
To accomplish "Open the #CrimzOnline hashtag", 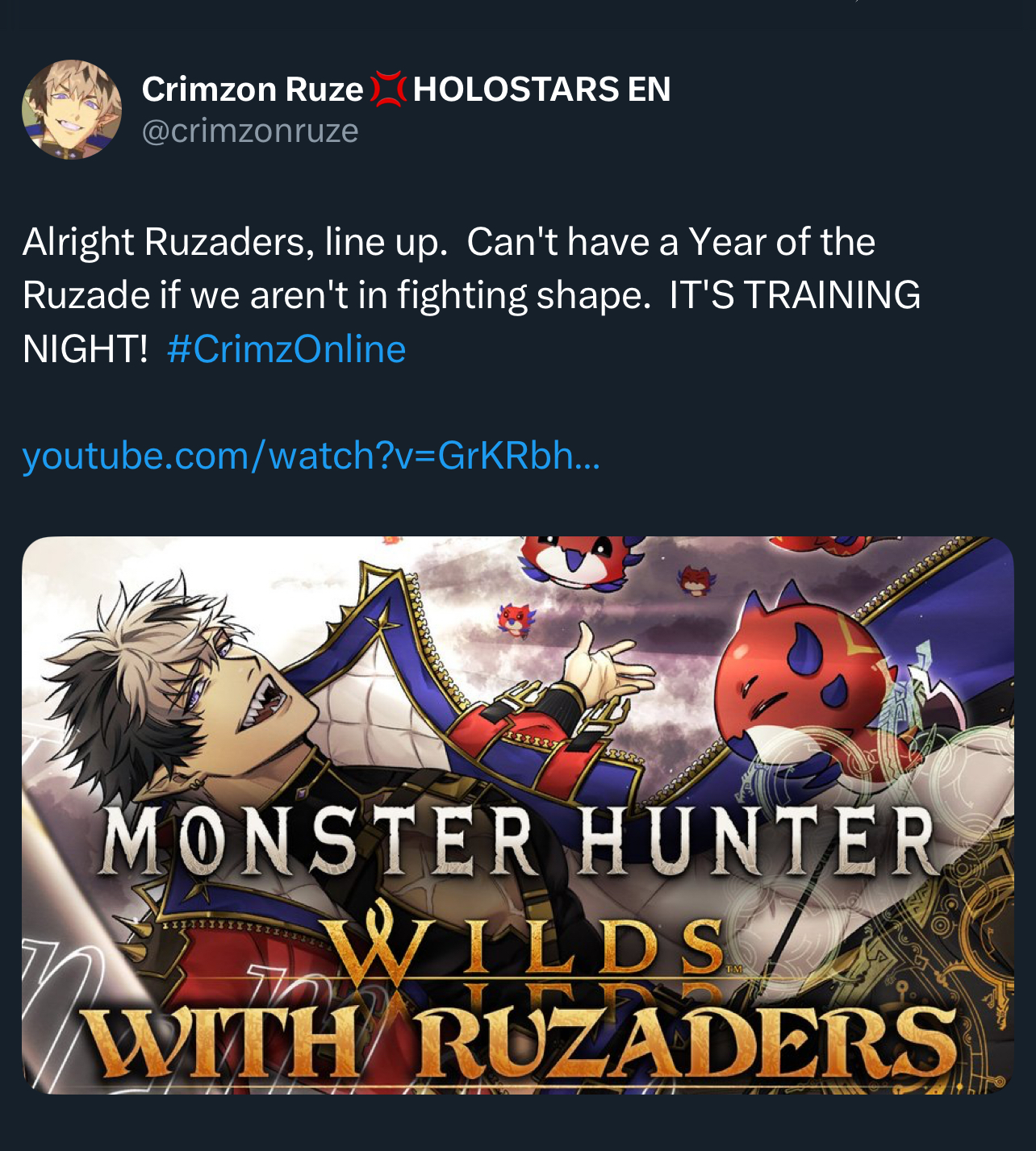I will pos(286,349).
